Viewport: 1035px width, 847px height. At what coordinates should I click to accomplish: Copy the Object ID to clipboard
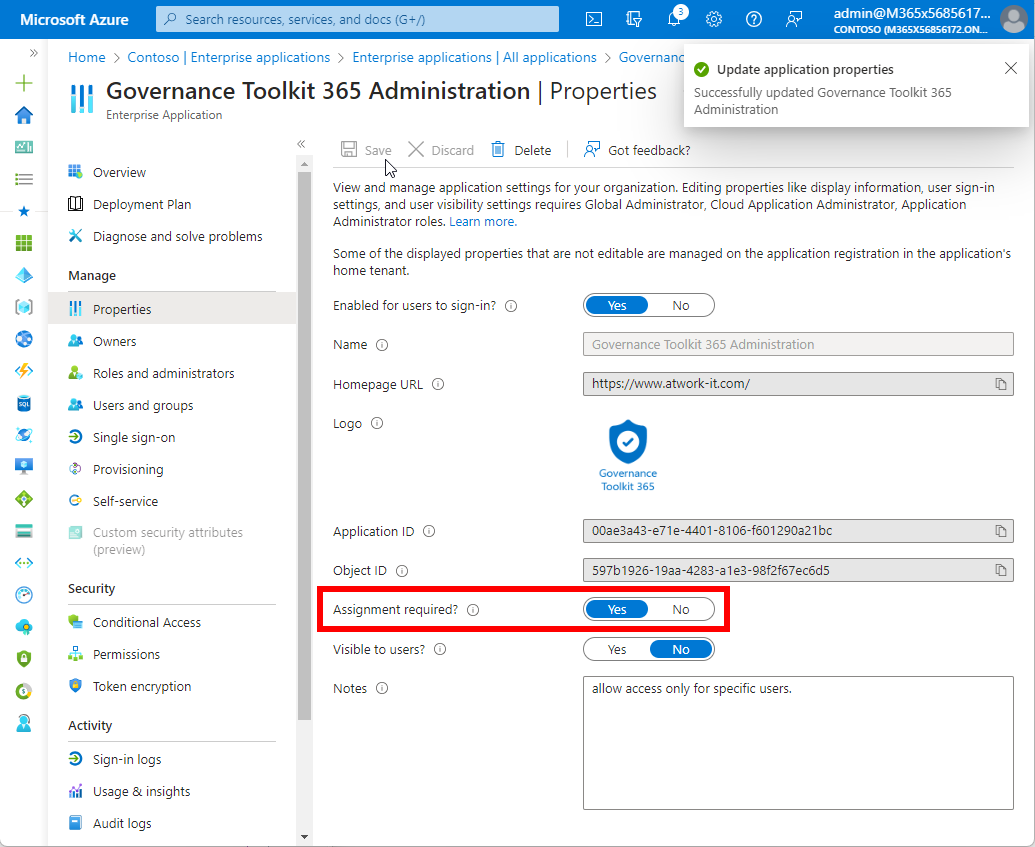(1000, 571)
